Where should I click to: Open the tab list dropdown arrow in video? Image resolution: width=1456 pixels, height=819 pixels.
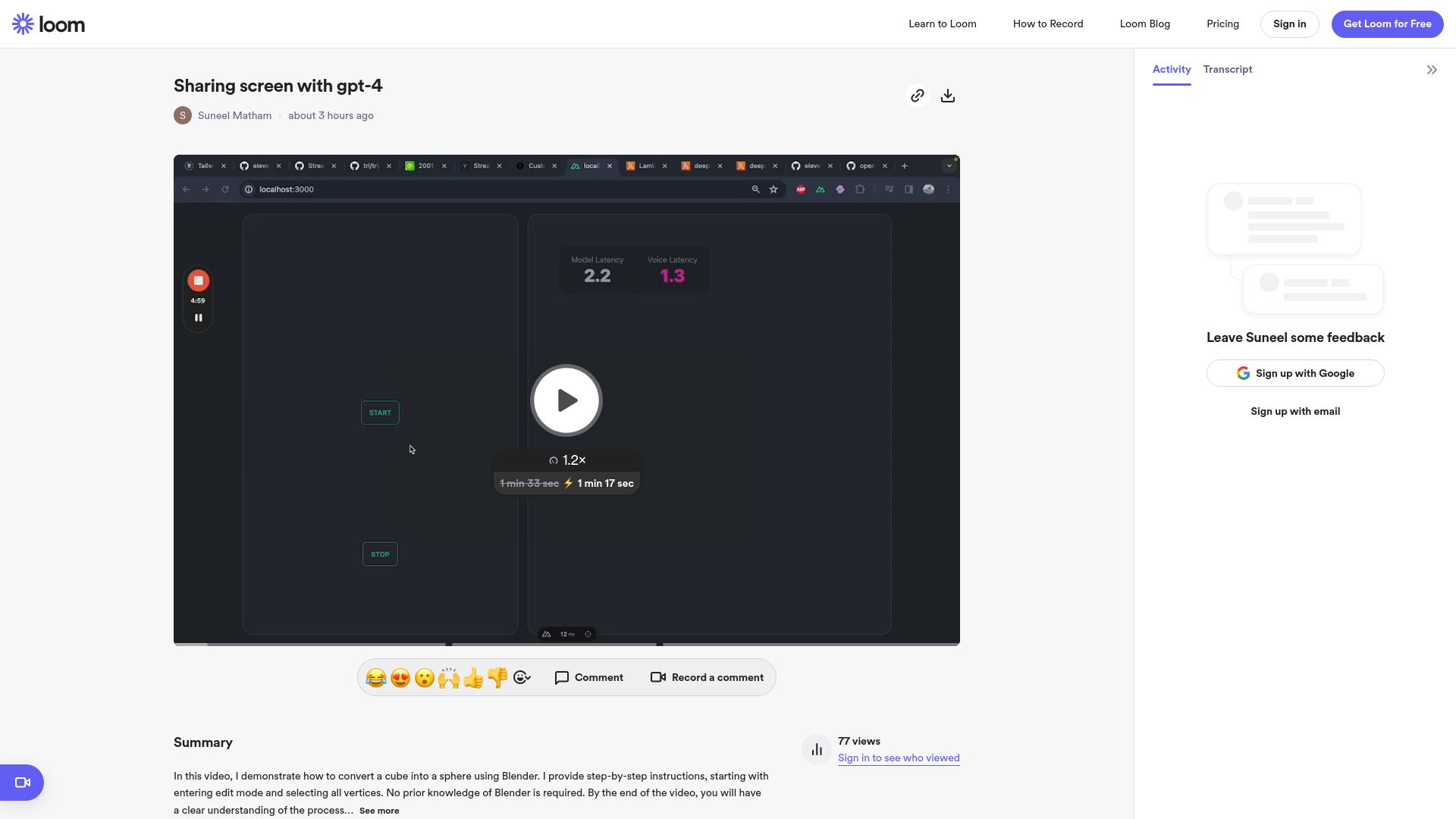tap(949, 166)
